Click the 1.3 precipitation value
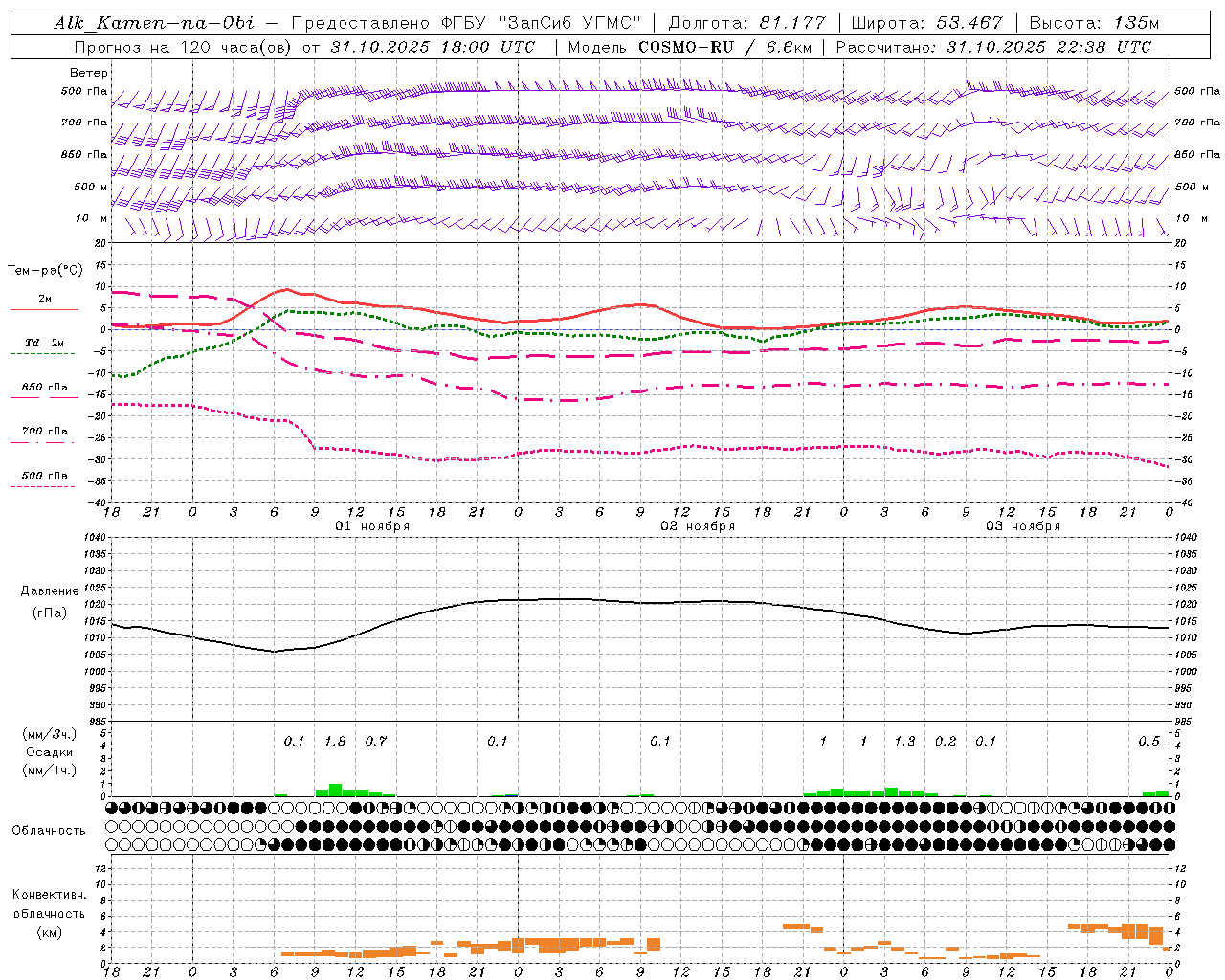 [x=904, y=742]
